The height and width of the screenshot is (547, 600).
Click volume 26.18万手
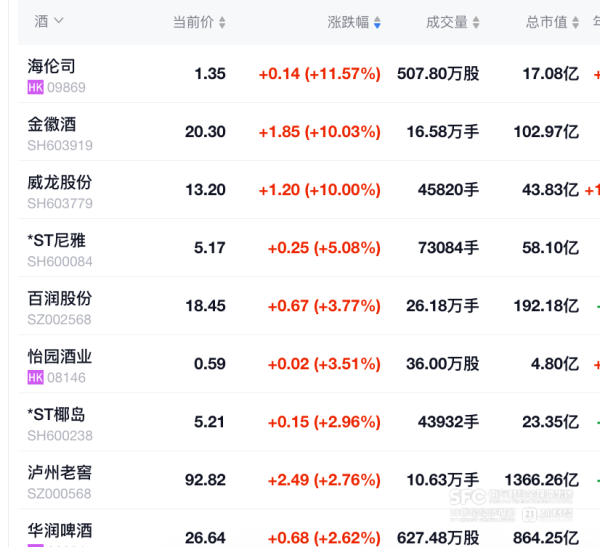pyautogui.click(x=443, y=306)
